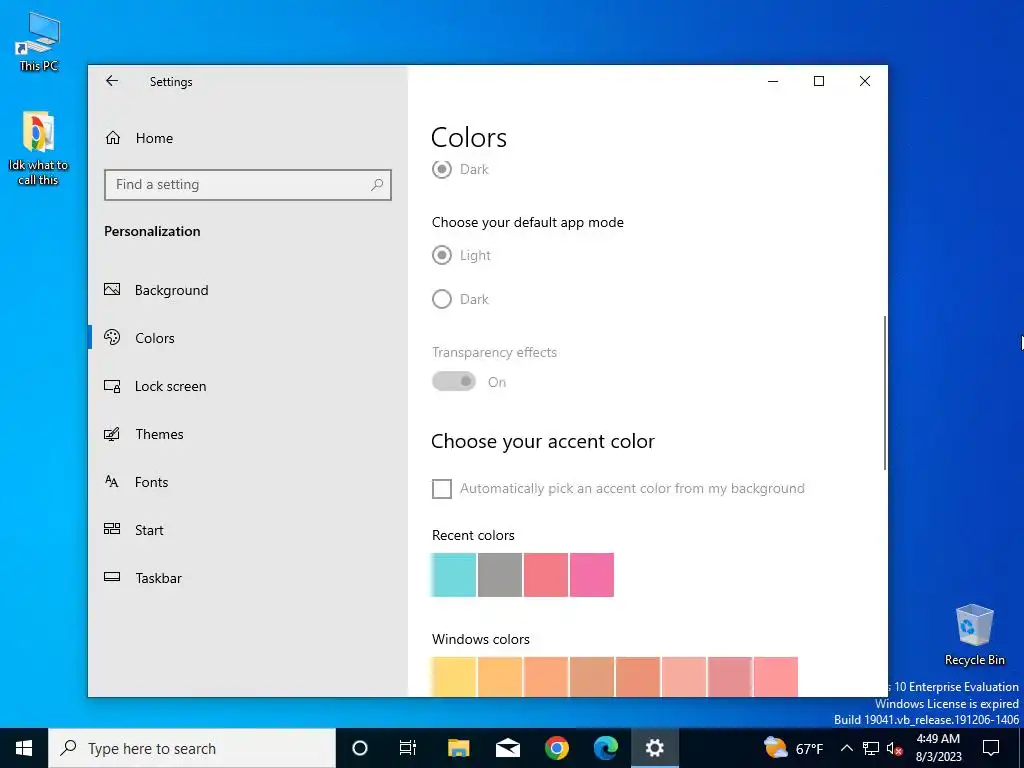Click the Colors palette icon

click(x=112, y=338)
